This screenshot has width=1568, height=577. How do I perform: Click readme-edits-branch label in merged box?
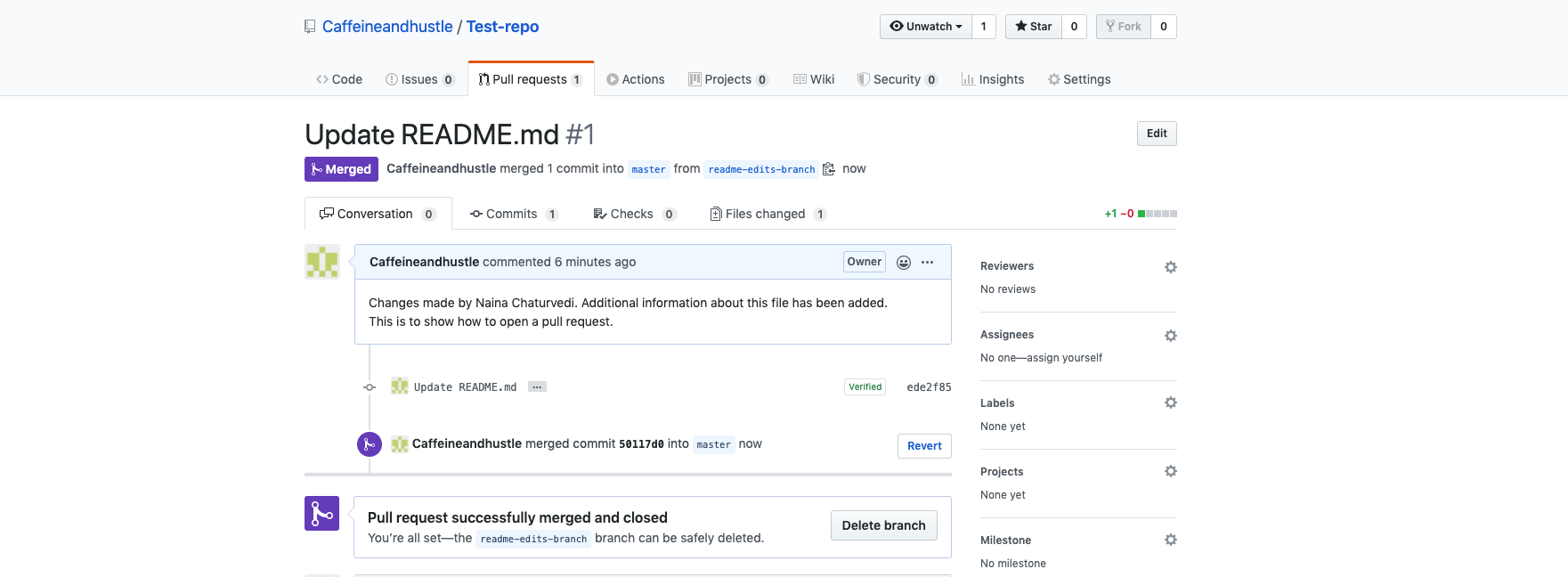coord(533,539)
